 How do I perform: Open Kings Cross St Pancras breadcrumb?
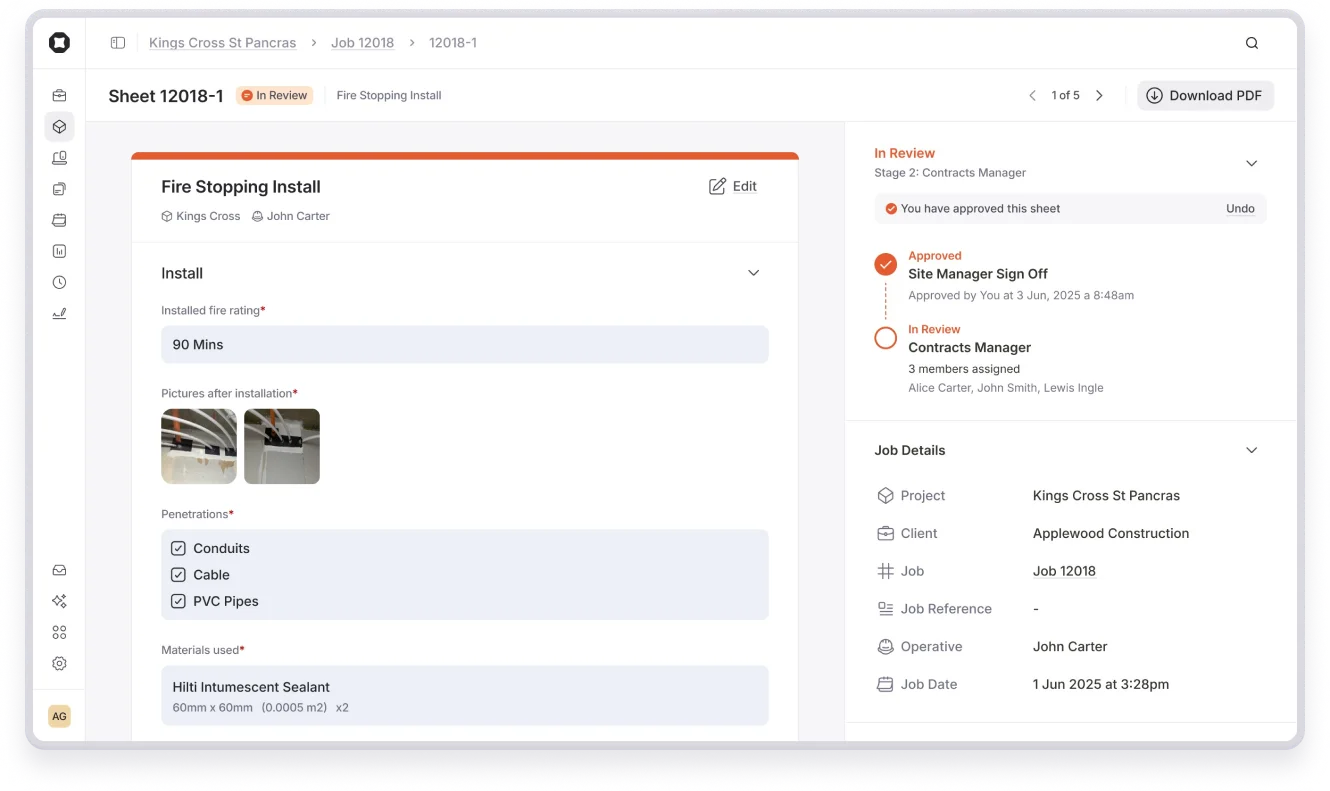coord(222,43)
